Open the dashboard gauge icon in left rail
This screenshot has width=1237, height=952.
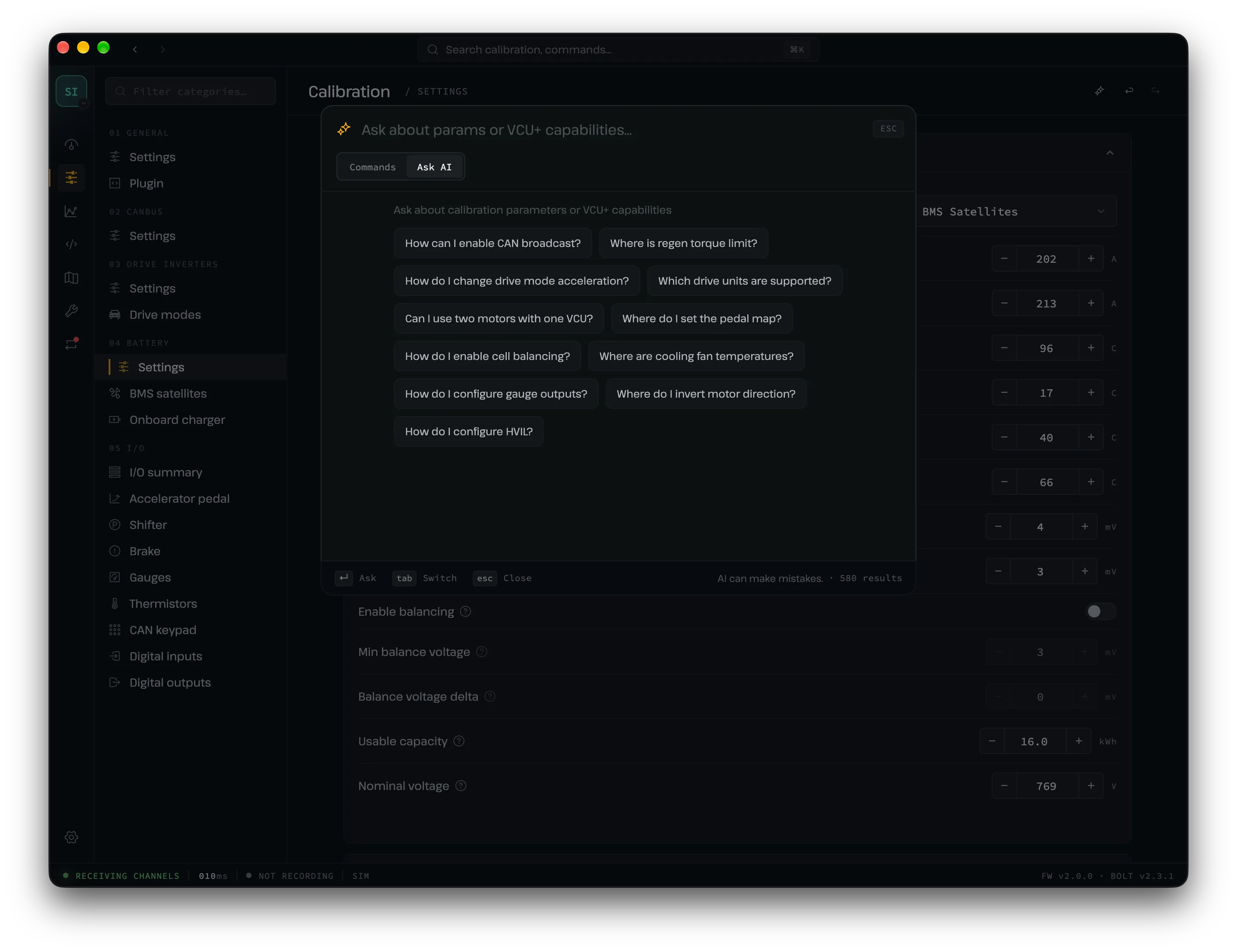tap(71, 145)
